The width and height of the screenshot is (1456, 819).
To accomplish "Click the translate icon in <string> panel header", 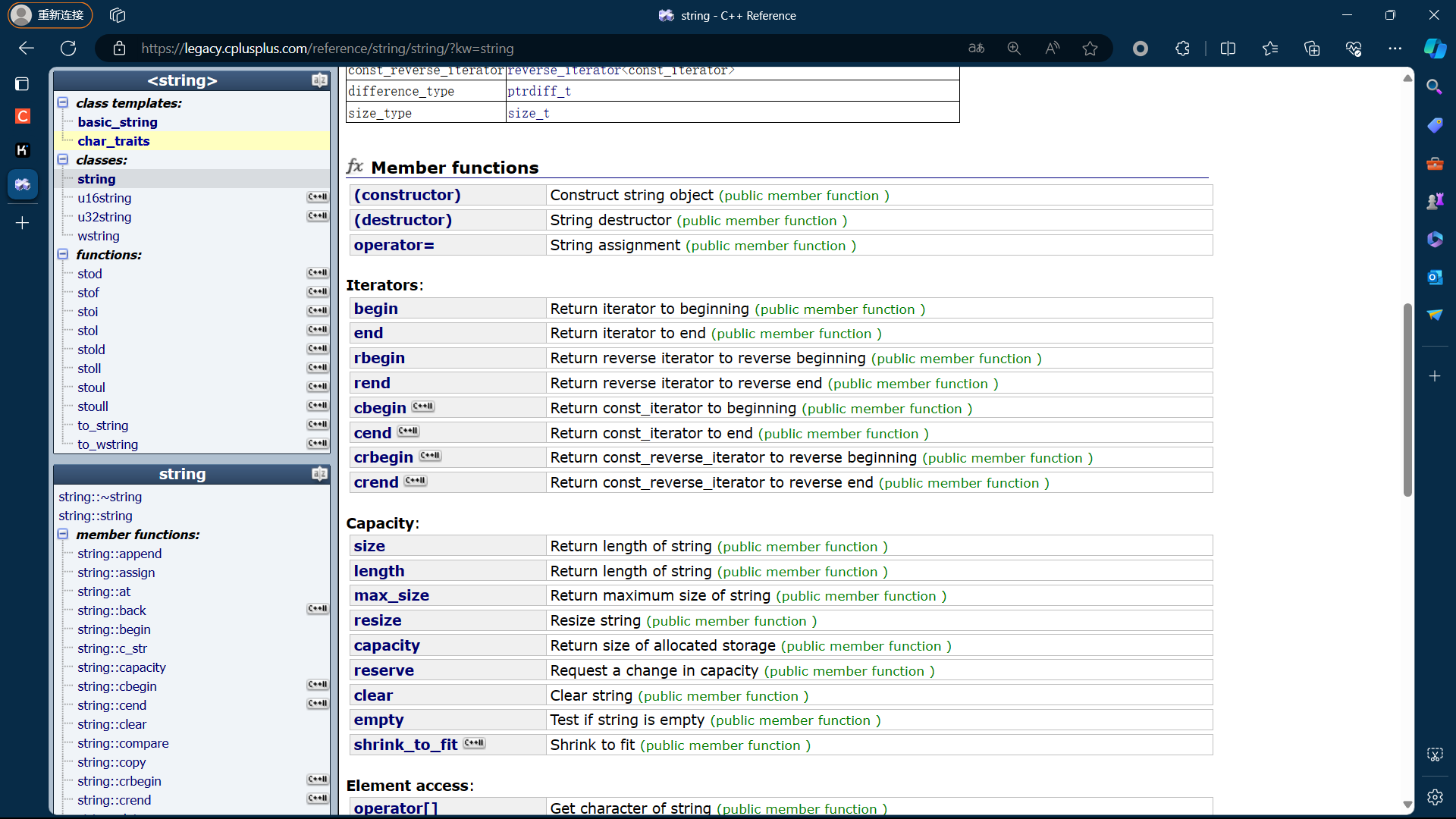I will pyautogui.click(x=319, y=80).
